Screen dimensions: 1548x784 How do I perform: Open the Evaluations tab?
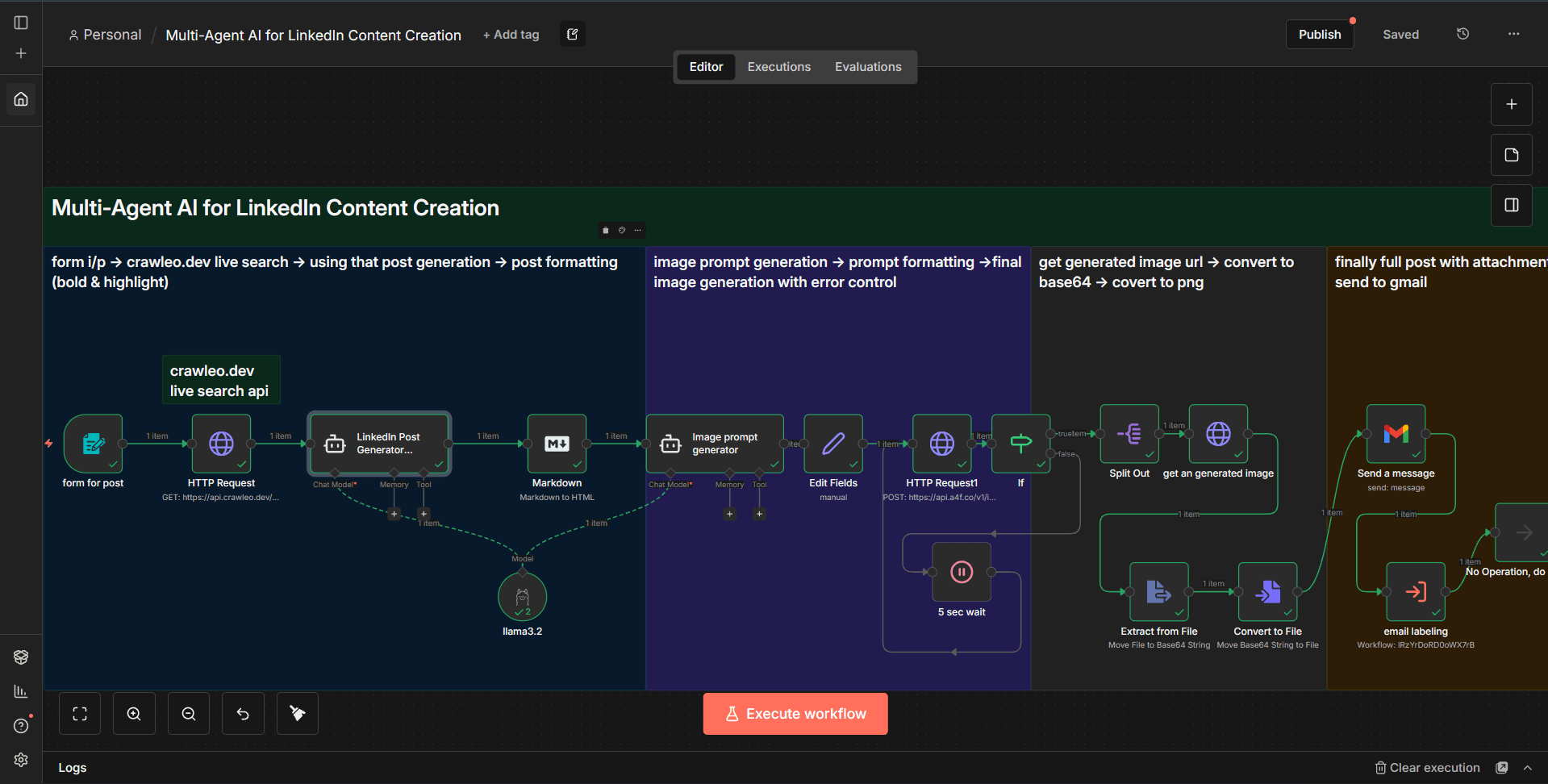tap(868, 66)
